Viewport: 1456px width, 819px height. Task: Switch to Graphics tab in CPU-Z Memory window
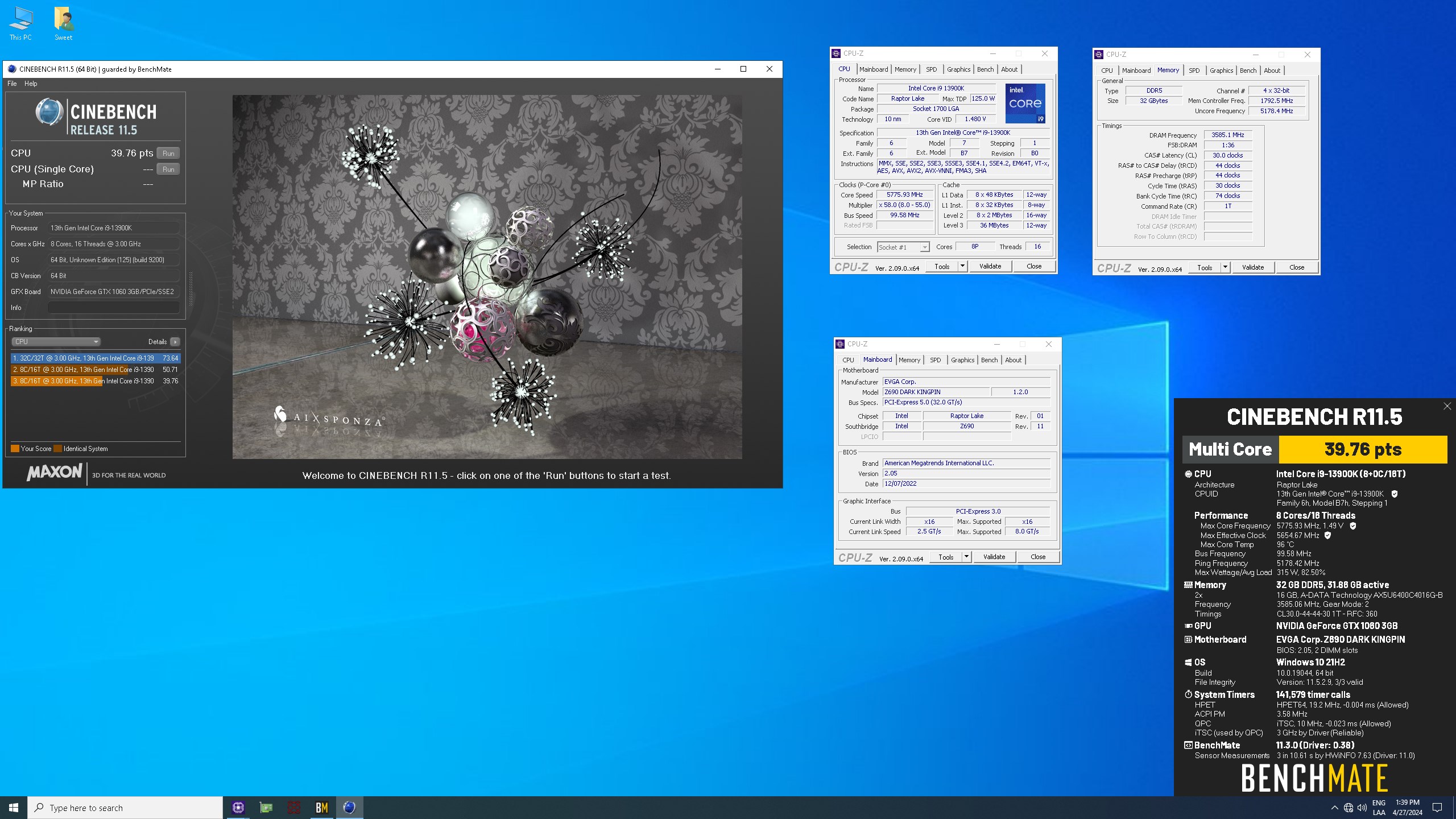1221,71
